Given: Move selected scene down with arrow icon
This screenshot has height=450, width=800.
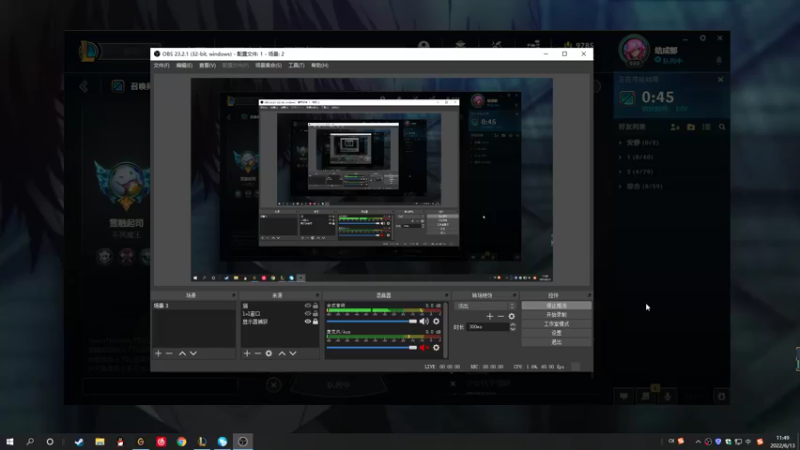Looking at the screenshot, I should (x=193, y=353).
